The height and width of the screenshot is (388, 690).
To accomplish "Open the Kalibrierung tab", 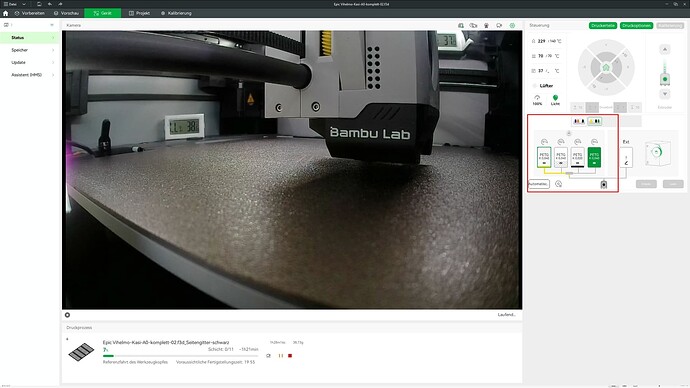I will point(176,13).
